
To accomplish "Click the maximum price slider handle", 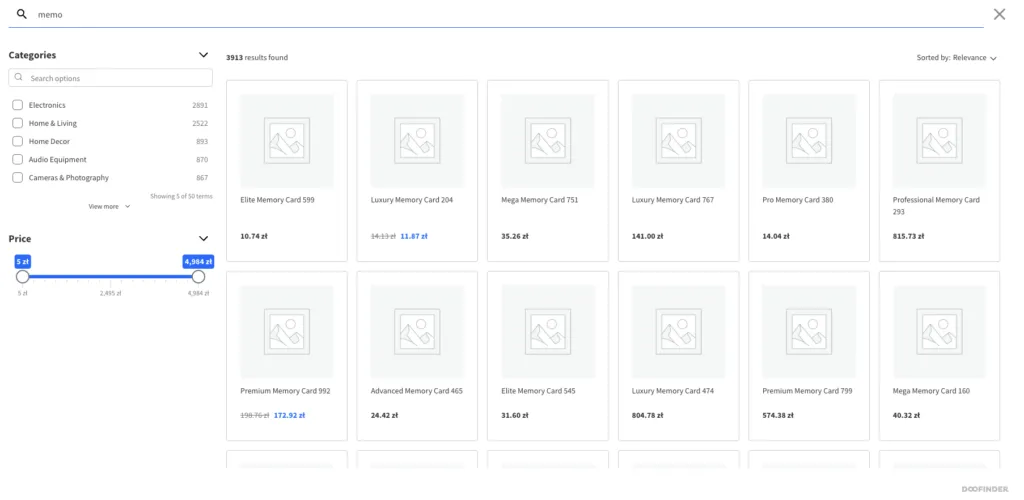I will 199,277.
